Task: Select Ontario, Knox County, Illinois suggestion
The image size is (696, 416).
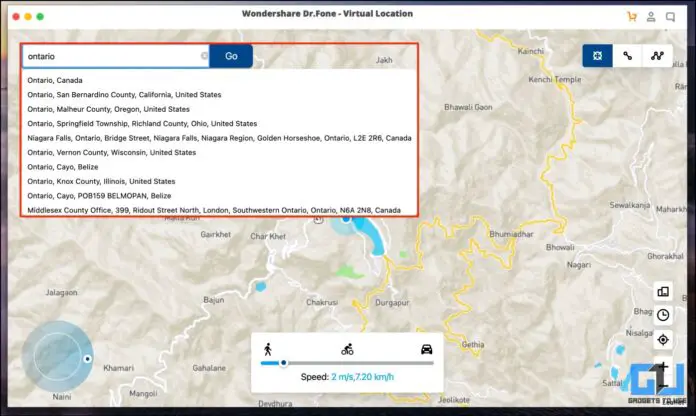Action: [x=101, y=181]
